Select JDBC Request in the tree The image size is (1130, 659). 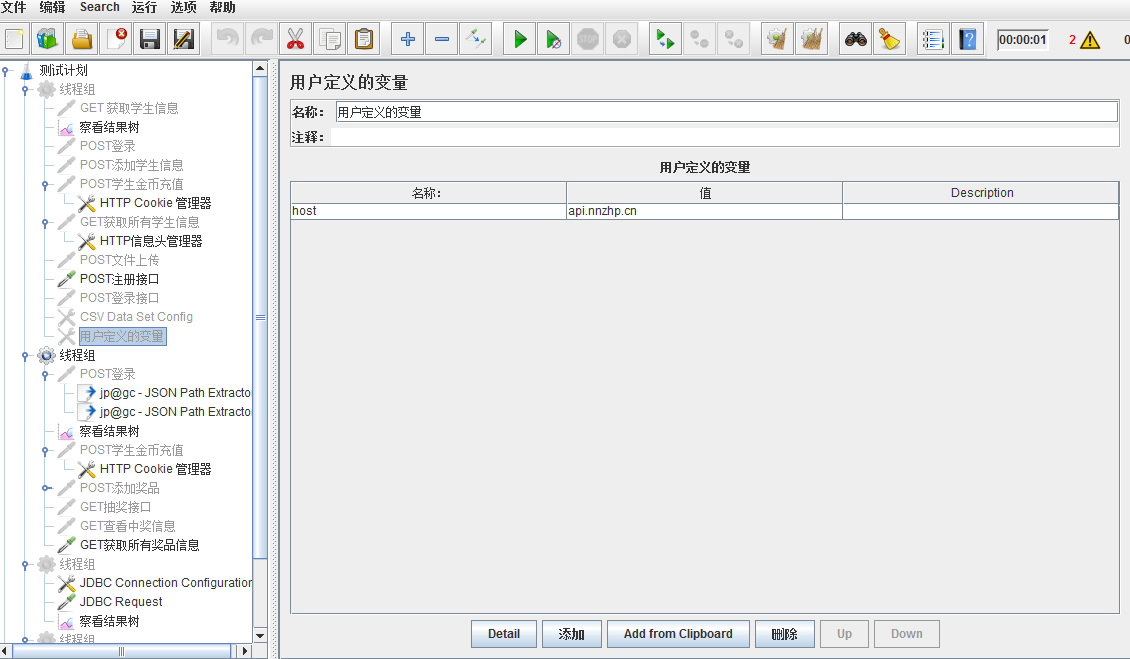click(x=121, y=602)
